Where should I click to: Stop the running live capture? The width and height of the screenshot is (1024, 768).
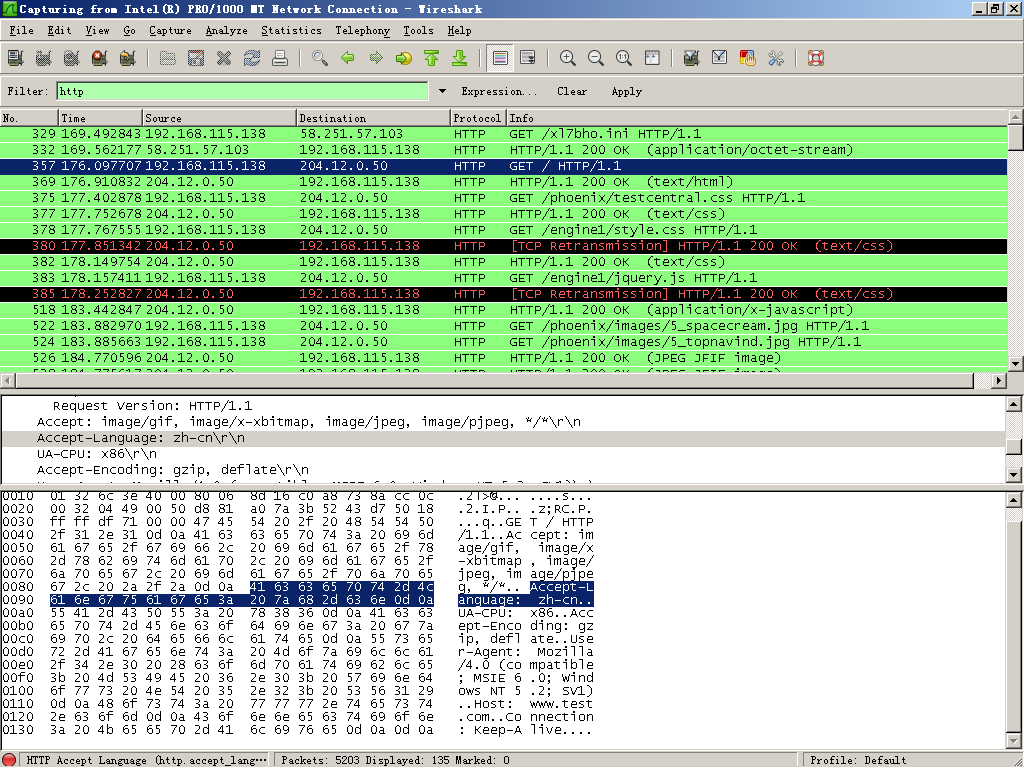pyautogui.click(x=100, y=58)
